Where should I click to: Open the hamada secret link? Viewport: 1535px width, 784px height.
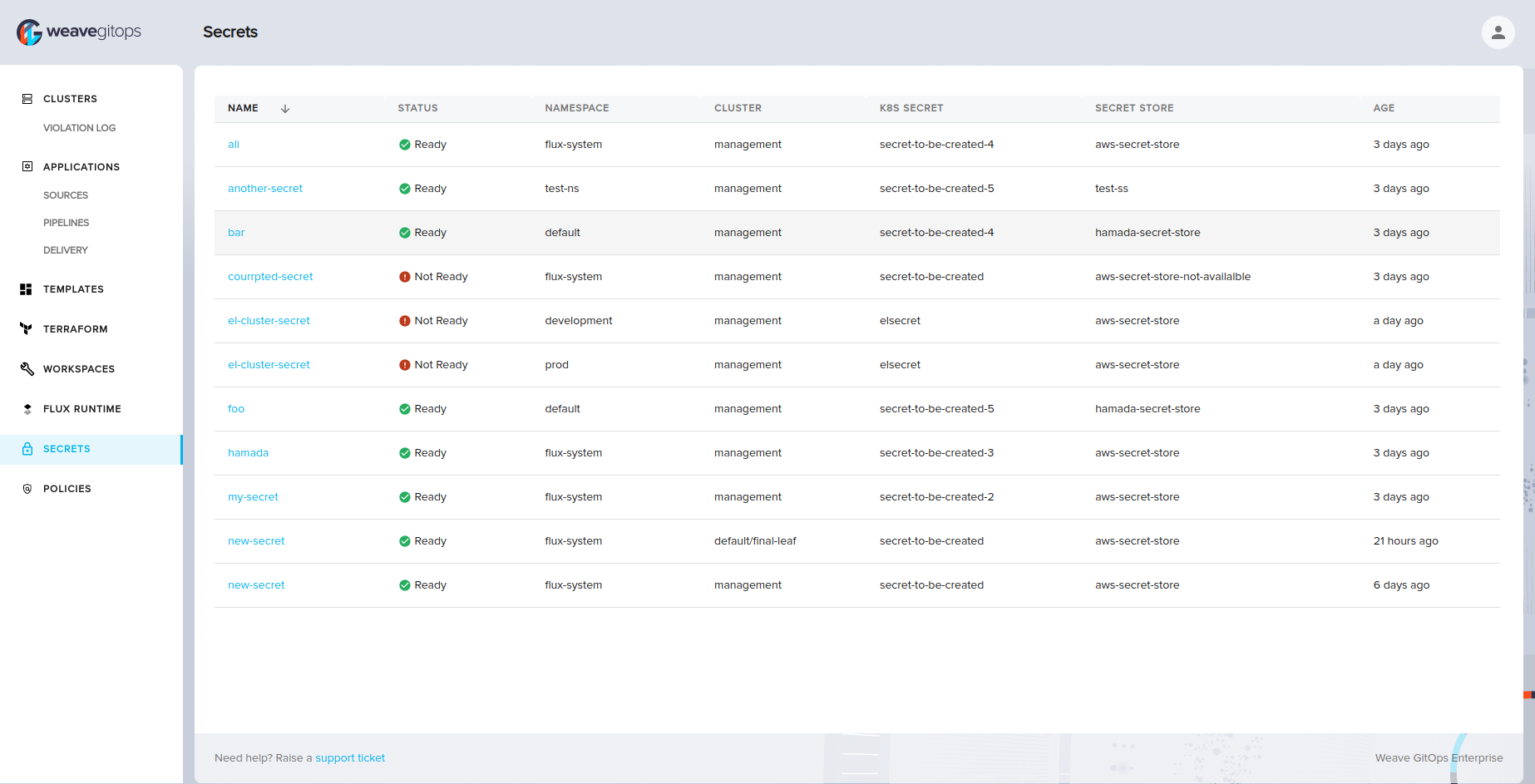[x=248, y=453]
